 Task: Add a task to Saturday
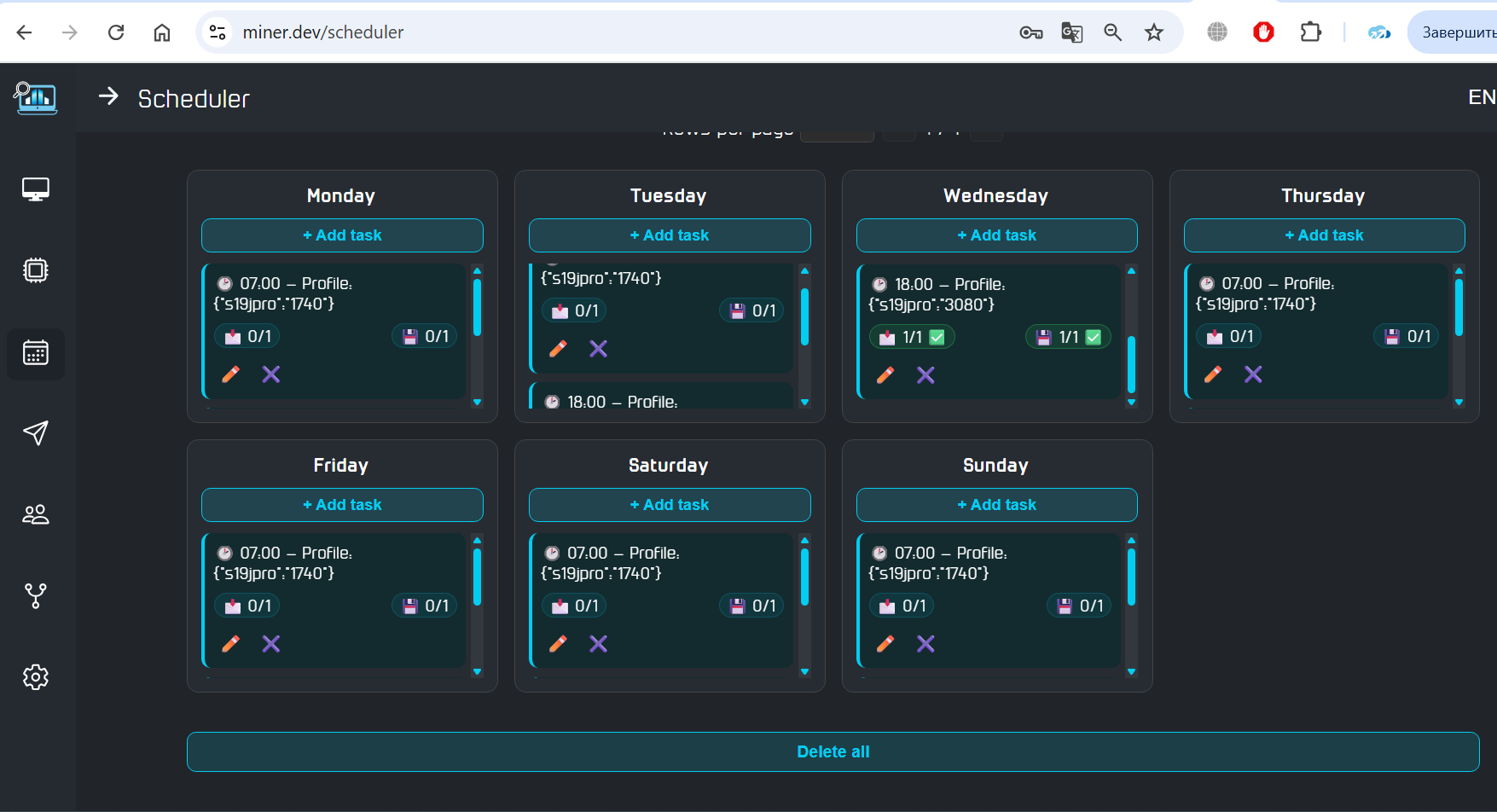point(670,505)
